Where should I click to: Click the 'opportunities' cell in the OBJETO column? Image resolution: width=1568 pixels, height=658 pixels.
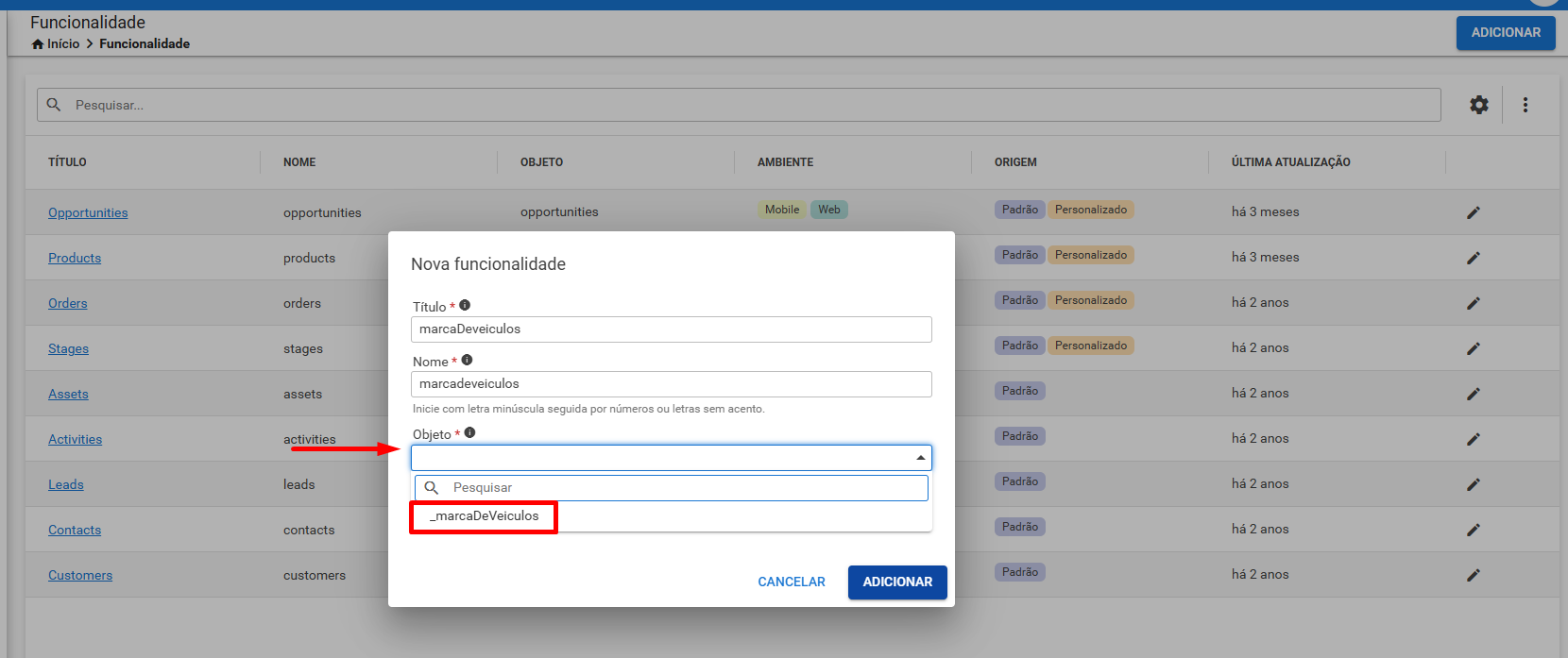pos(559,212)
